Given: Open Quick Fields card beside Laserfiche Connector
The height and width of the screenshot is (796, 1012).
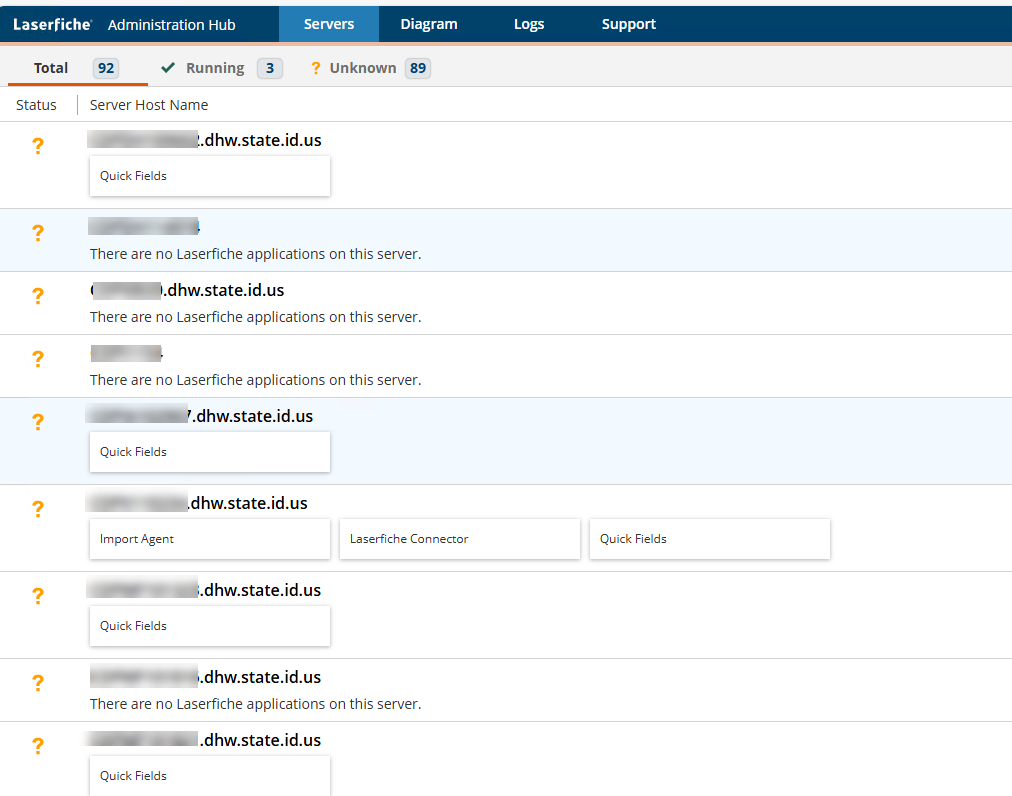Looking at the screenshot, I should tap(710, 539).
